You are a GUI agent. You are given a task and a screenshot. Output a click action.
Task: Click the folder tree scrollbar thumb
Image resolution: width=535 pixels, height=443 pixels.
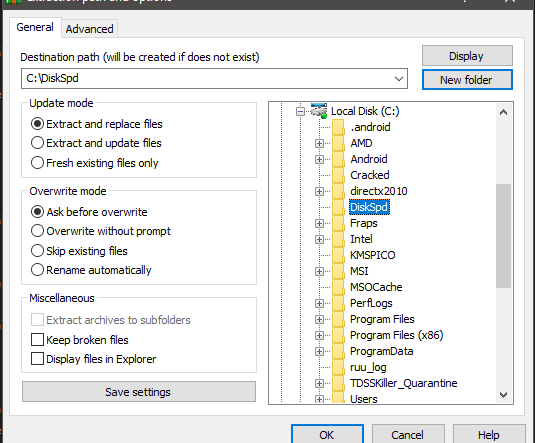point(503,236)
